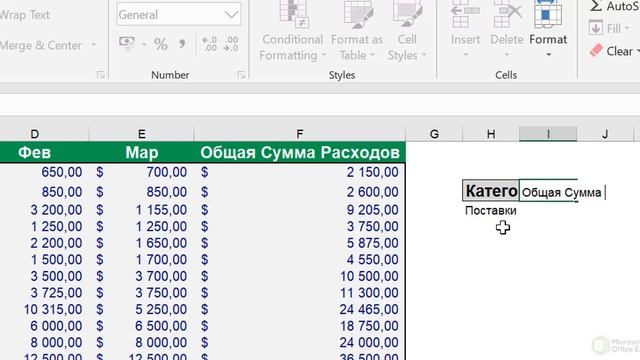Select the cell with 2 600,00
The height and width of the screenshot is (360, 640).
point(300,192)
